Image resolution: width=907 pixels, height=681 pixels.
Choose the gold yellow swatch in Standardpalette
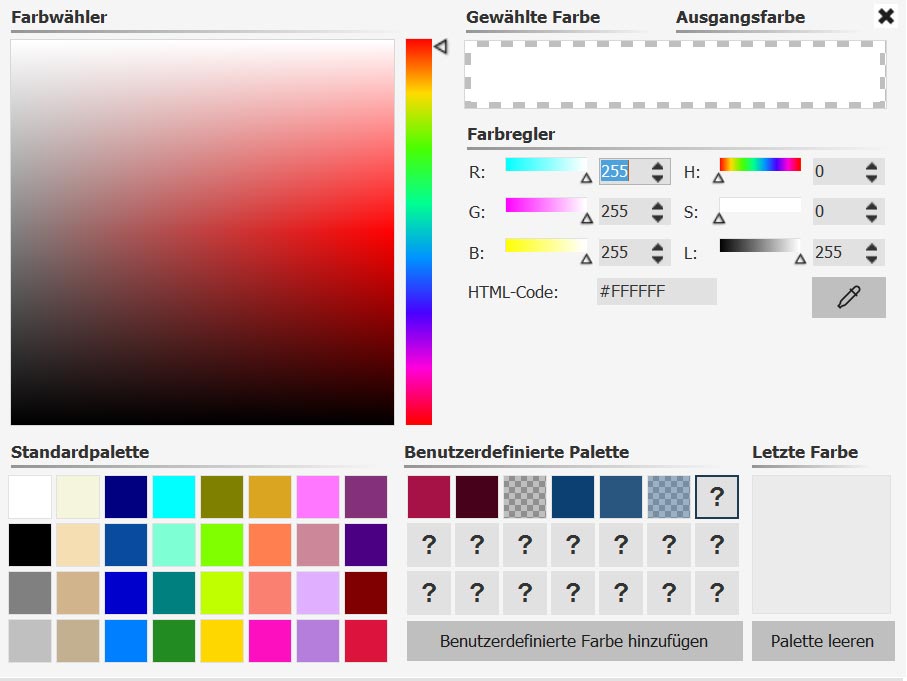click(222, 641)
